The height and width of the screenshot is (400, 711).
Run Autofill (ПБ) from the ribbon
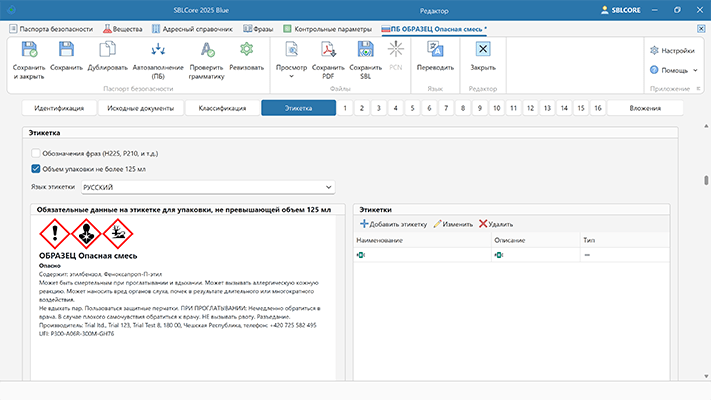(158, 50)
